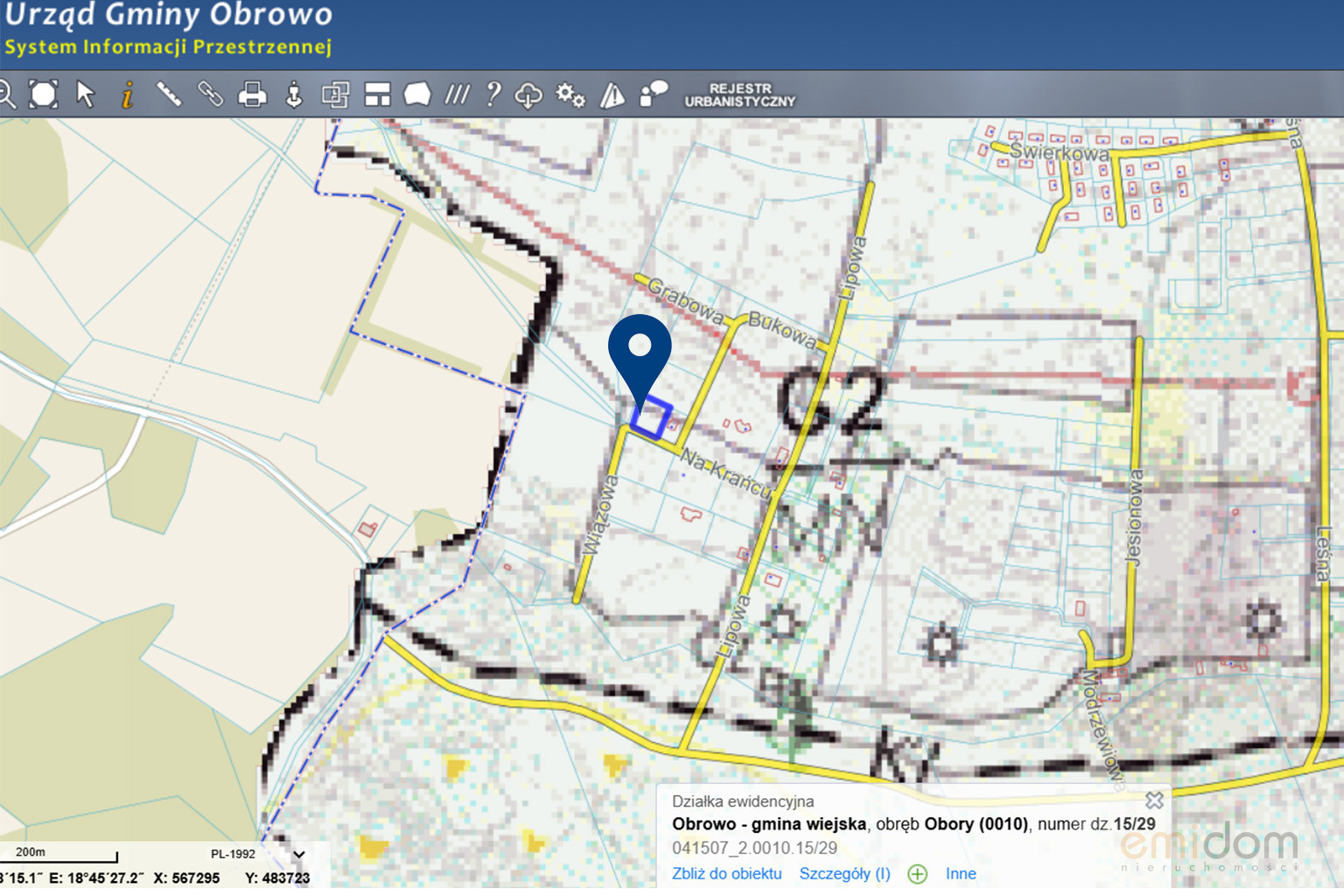Click the Inne link
Image resolution: width=1344 pixels, height=896 pixels.
pyautogui.click(x=961, y=873)
